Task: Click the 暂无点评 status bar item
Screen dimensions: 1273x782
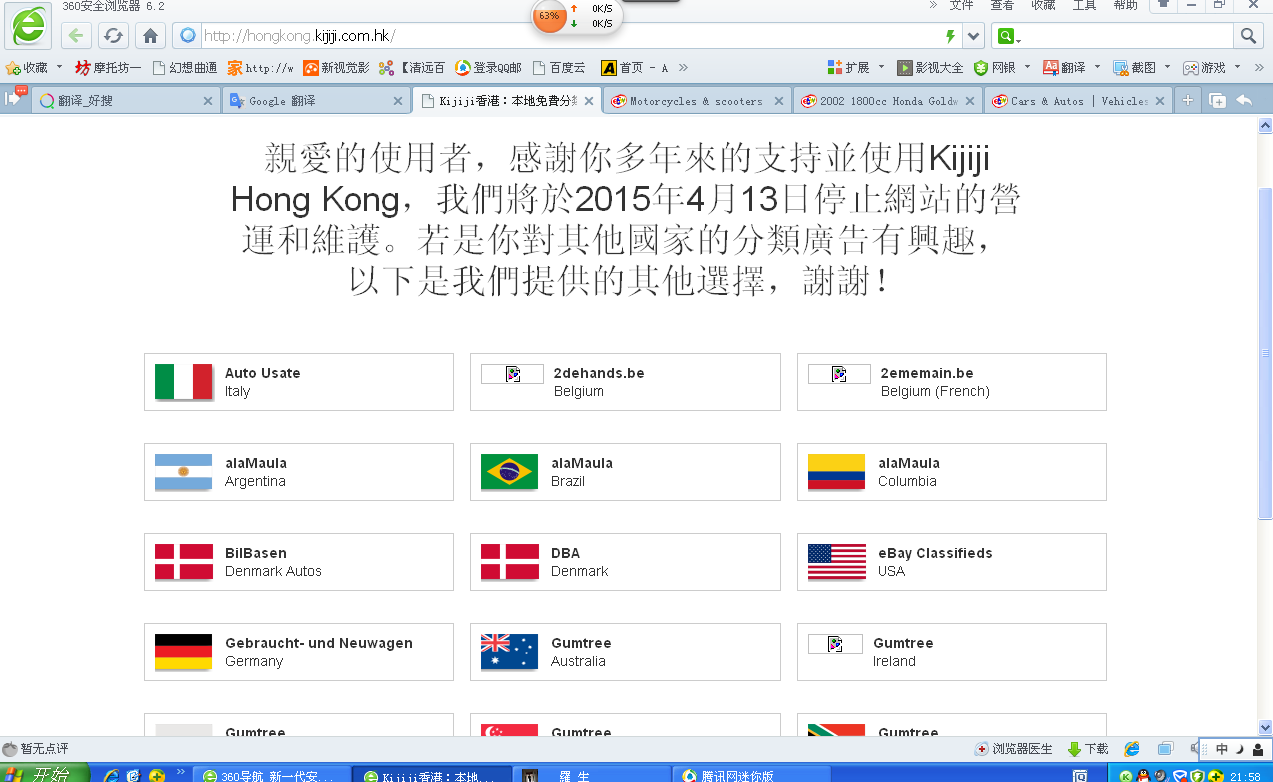Action: [36, 749]
